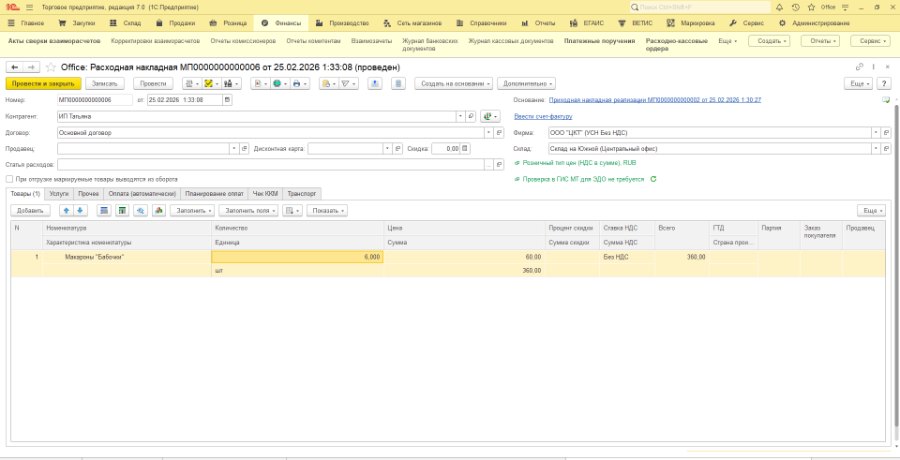
Task: Click the barcode search icon in goods toolbar
Action: pyautogui.click(x=141, y=211)
